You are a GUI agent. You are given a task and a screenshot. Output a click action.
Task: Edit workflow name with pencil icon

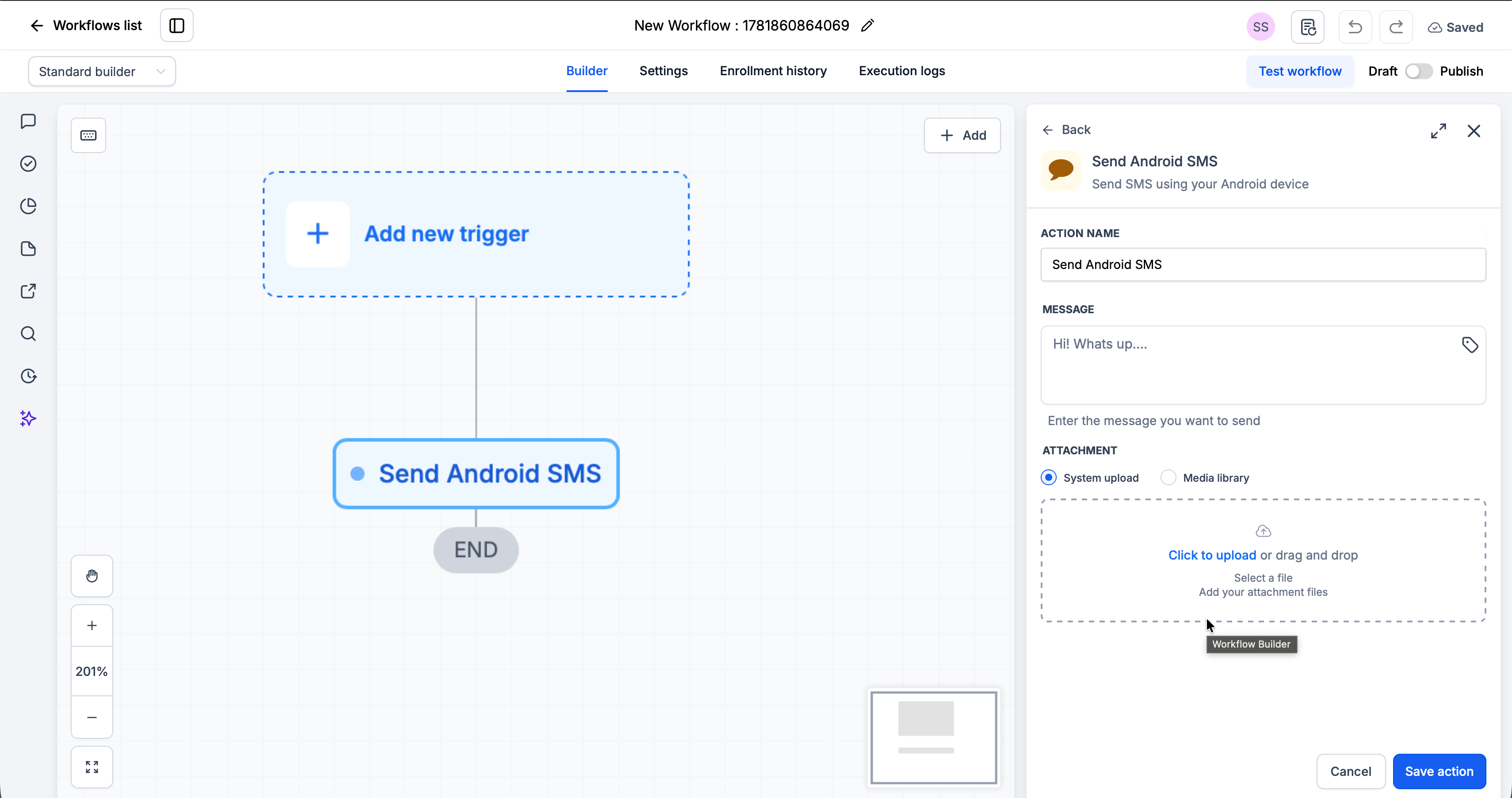pyautogui.click(x=867, y=25)
